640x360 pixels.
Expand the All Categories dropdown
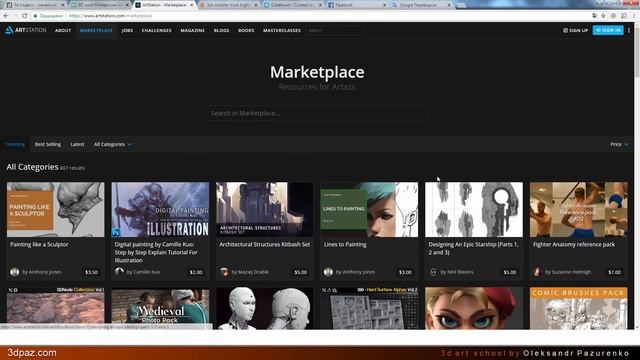click(x=113, y=144)
